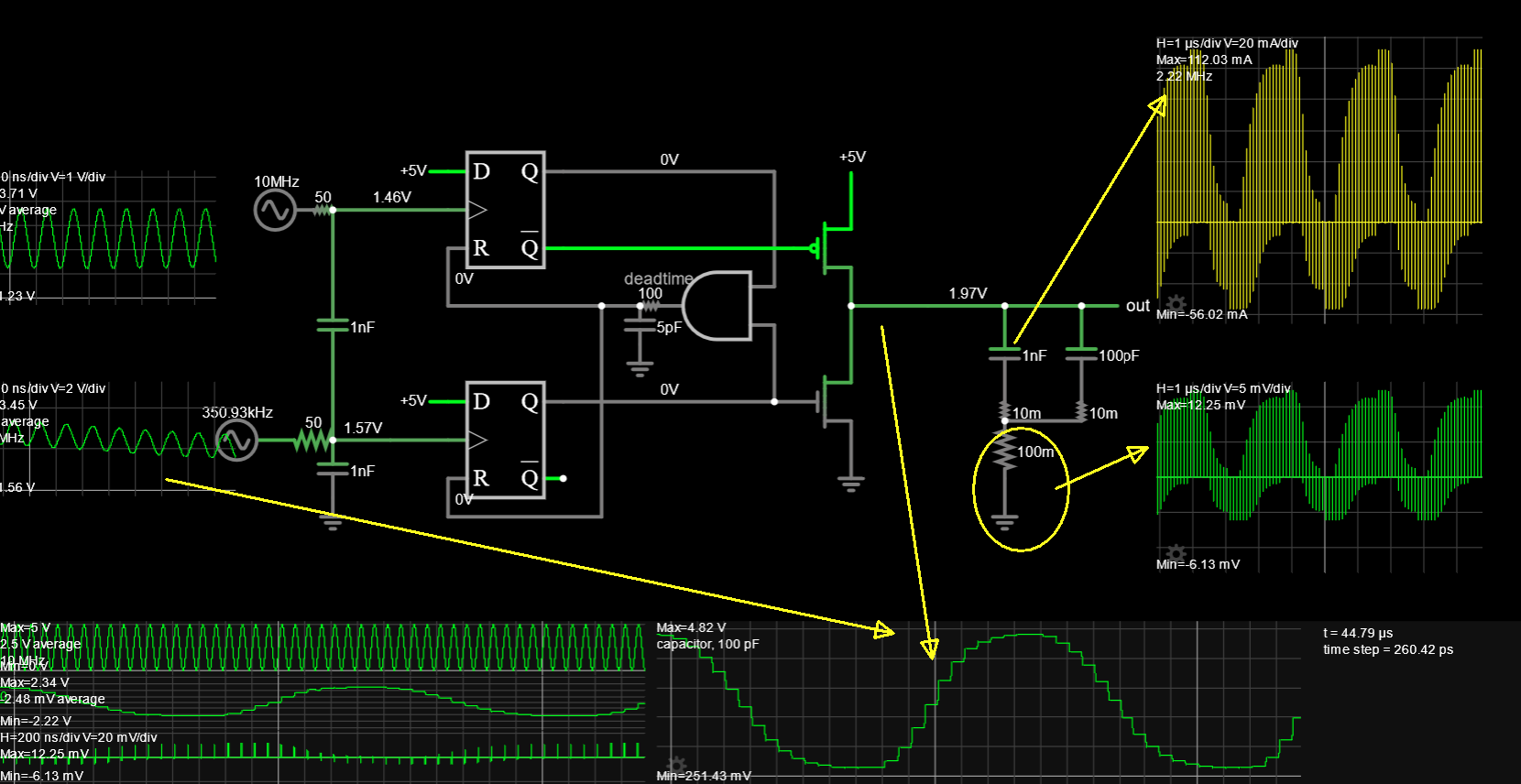This screenshot has width=1521, height=784.
Task: Select the 100pF output capacitor
Action: pyautogui.click(x=1082, y=354)
